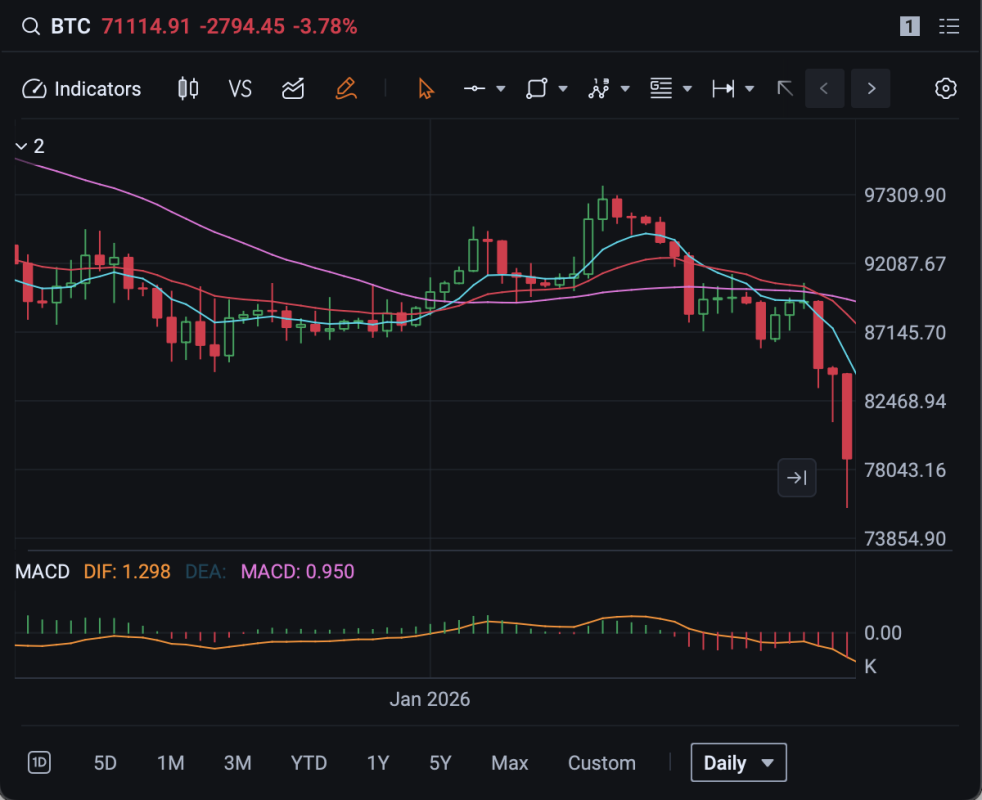Click the candlestick chart type icon
The image size is (982, 800).
click(187, 89)
